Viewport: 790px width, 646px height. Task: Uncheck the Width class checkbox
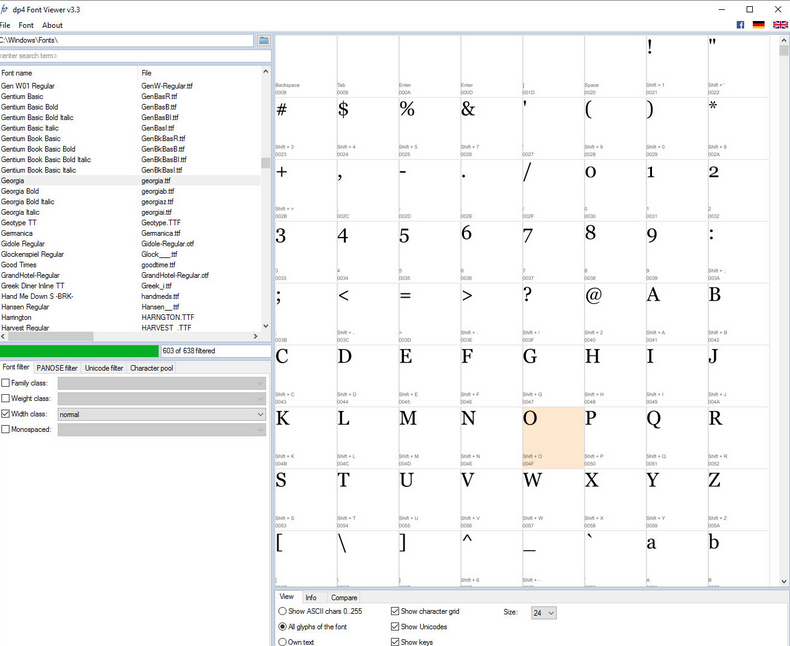tap(6, 414)
